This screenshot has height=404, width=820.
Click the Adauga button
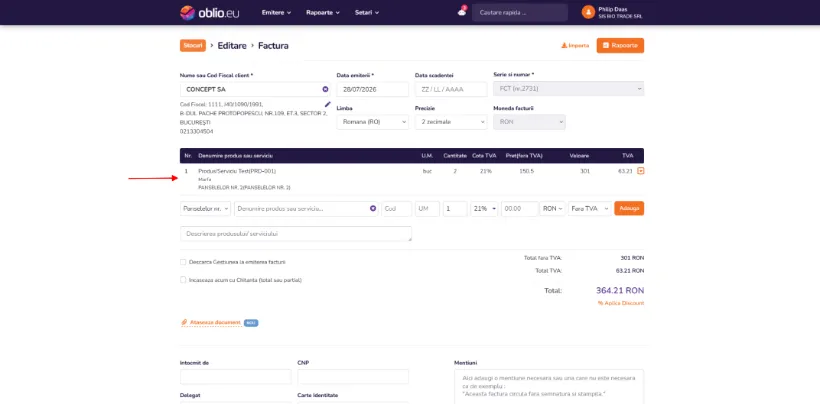tap(629, 208)
